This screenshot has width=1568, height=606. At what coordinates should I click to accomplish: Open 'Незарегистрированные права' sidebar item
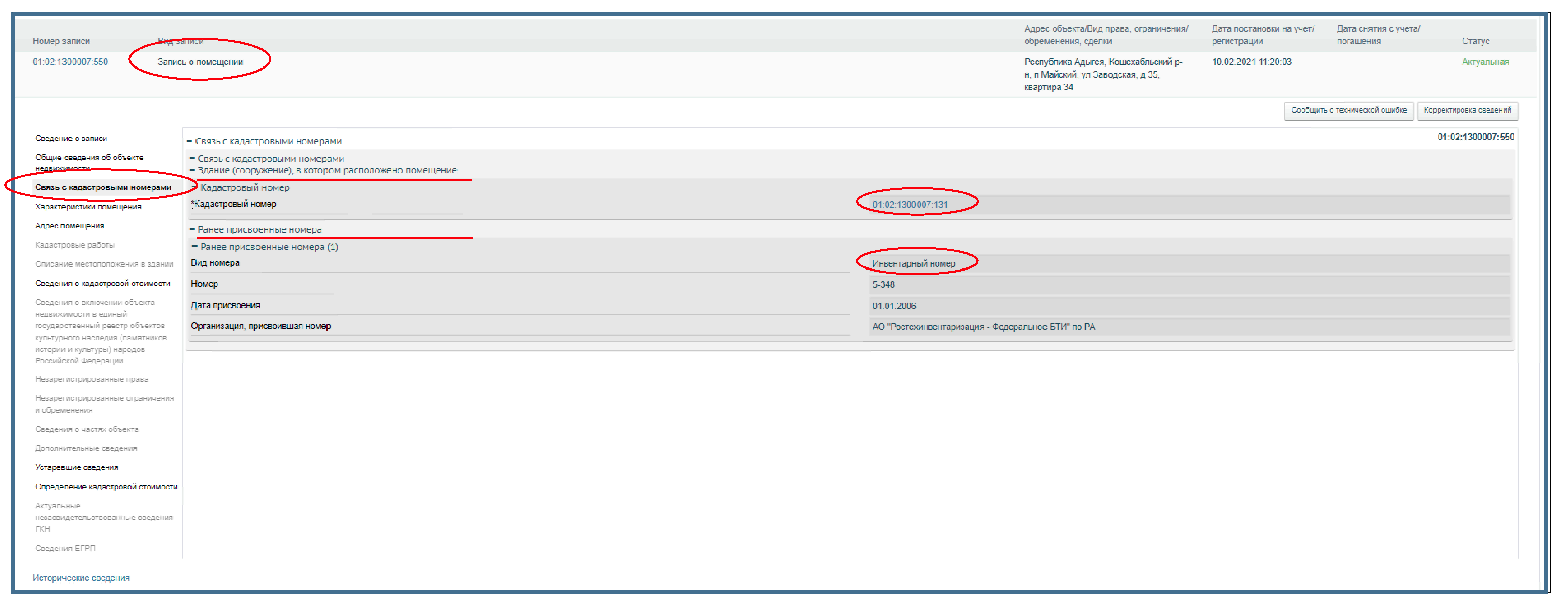(x=91, y=380)
